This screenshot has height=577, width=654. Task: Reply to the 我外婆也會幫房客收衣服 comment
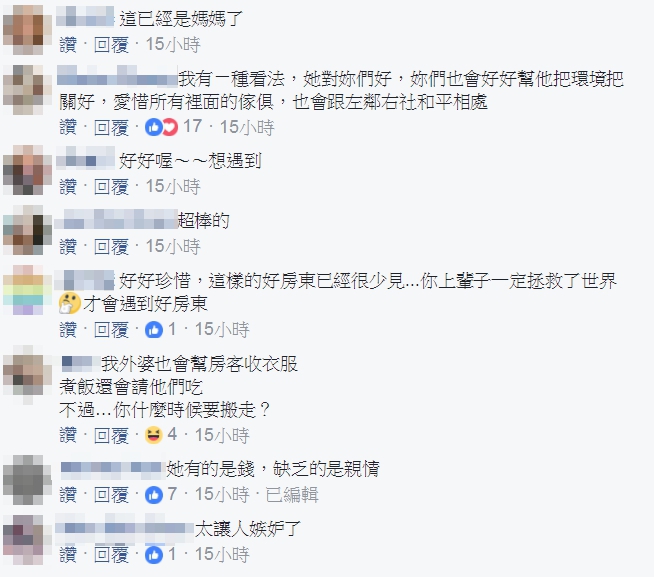coord(111,436)
